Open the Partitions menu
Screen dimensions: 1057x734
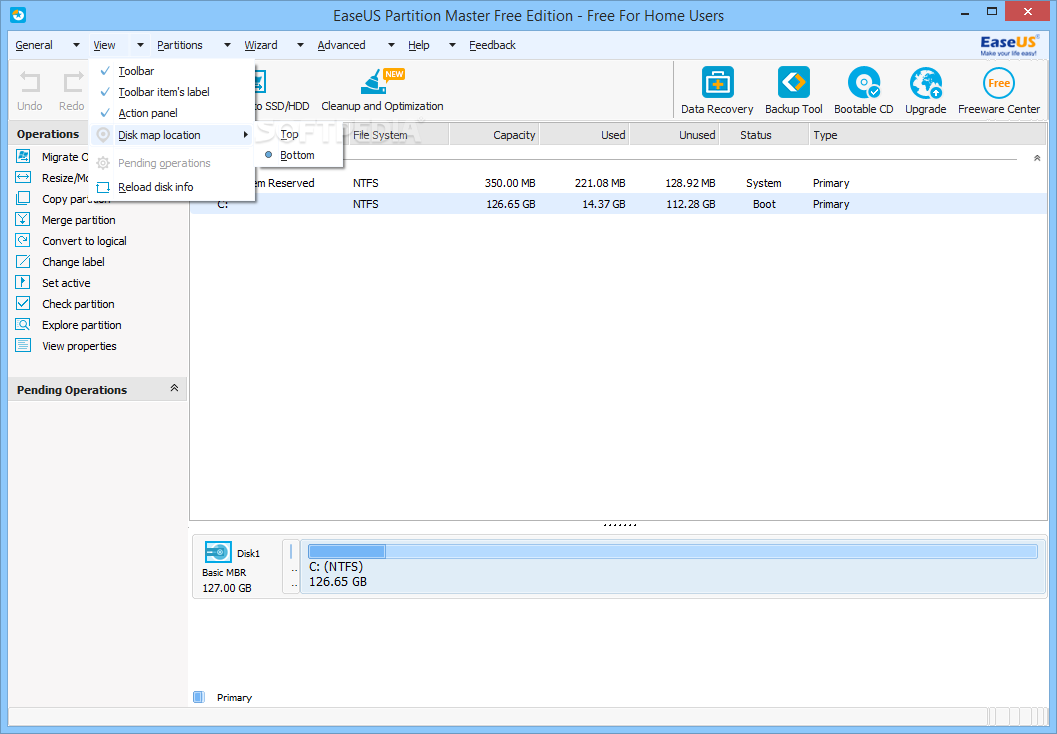pyautogui.click(x=180, y=45)
